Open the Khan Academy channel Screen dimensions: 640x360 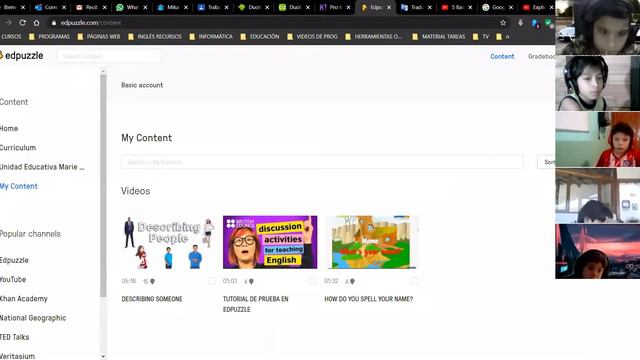click(x=24, y=299)
